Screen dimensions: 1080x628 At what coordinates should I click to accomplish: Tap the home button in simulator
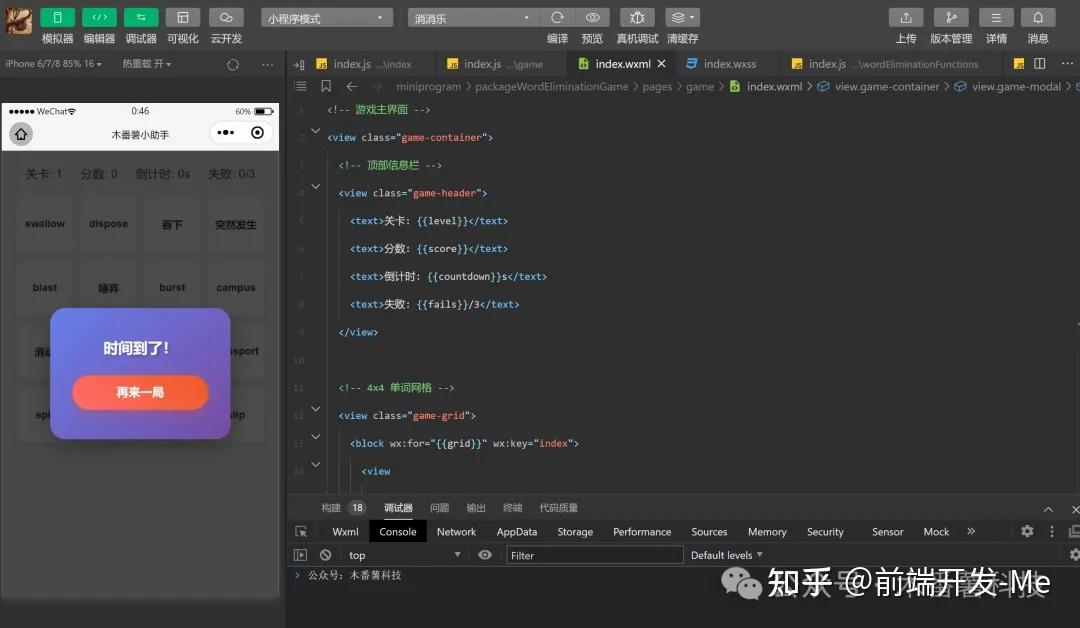(x=21, y=134)
